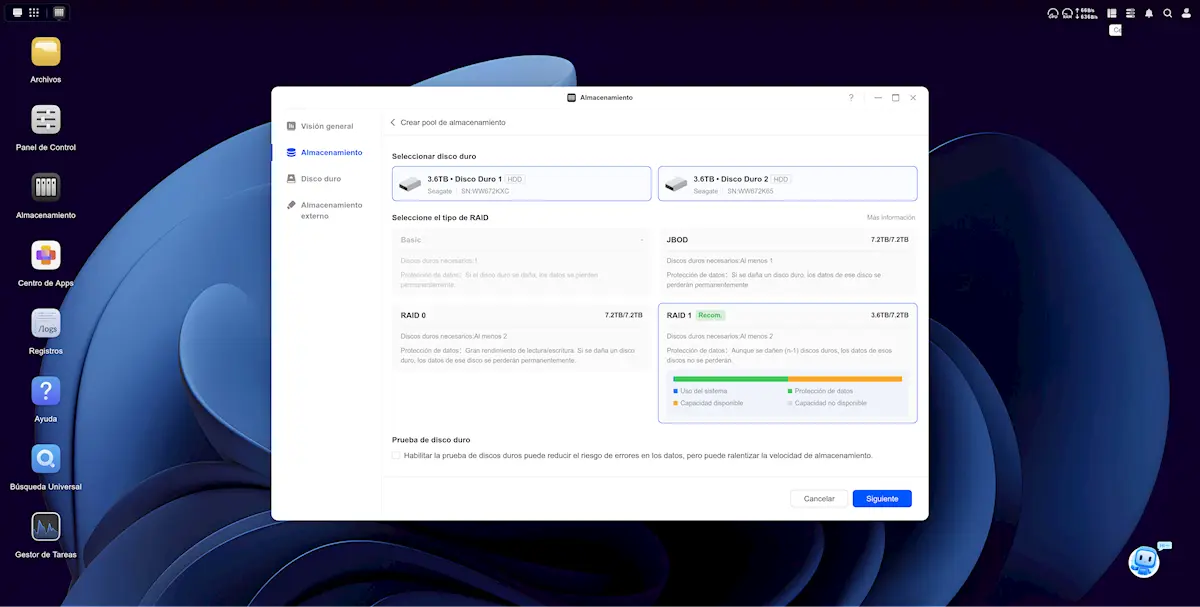Select the RAID 1 recommended option
1200x607 pixels.
787,363
